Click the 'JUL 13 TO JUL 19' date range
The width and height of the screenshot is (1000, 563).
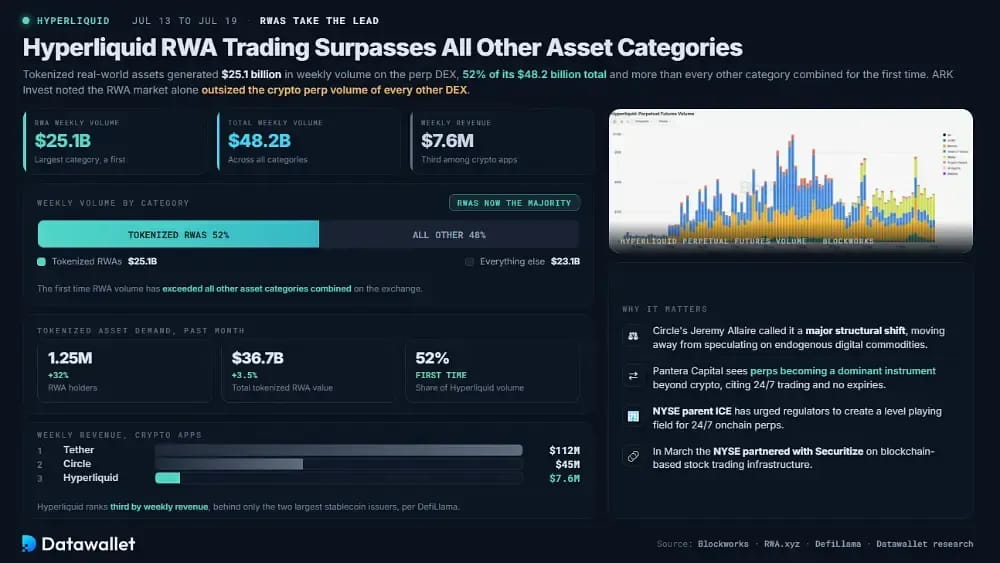click(185, 20)
